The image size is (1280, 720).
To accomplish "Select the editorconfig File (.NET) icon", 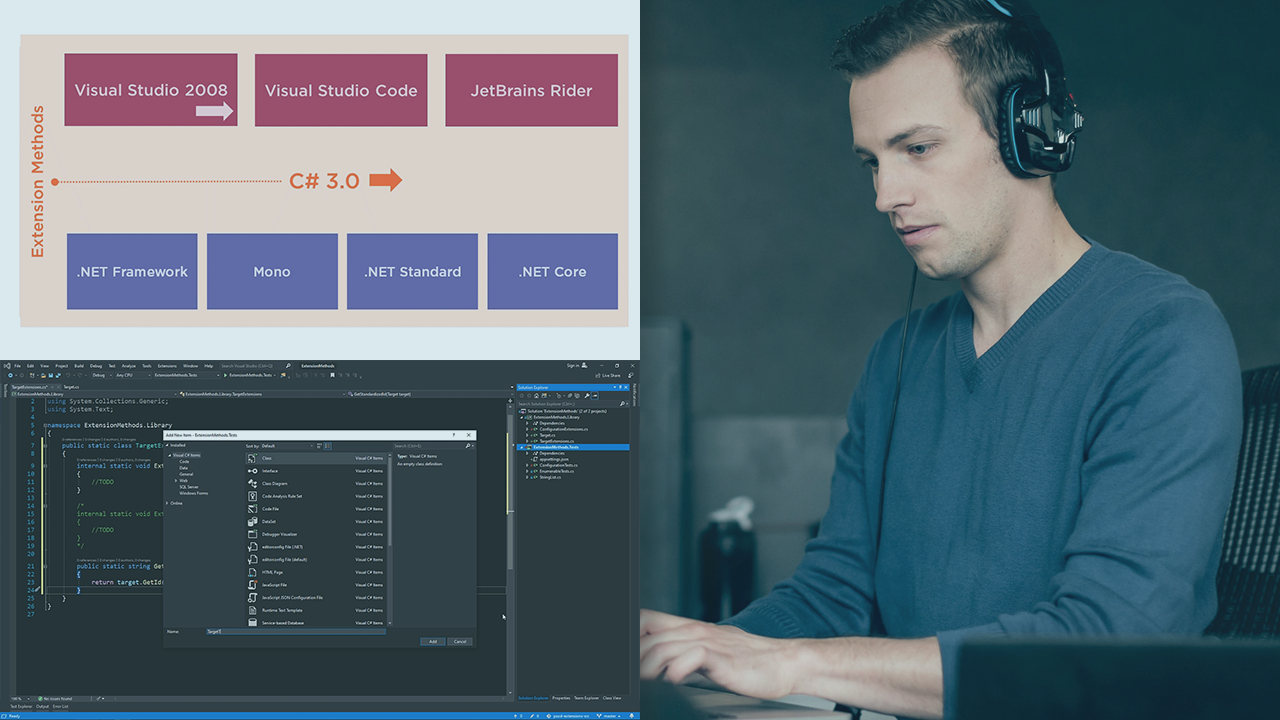I will tap(252, 547).
